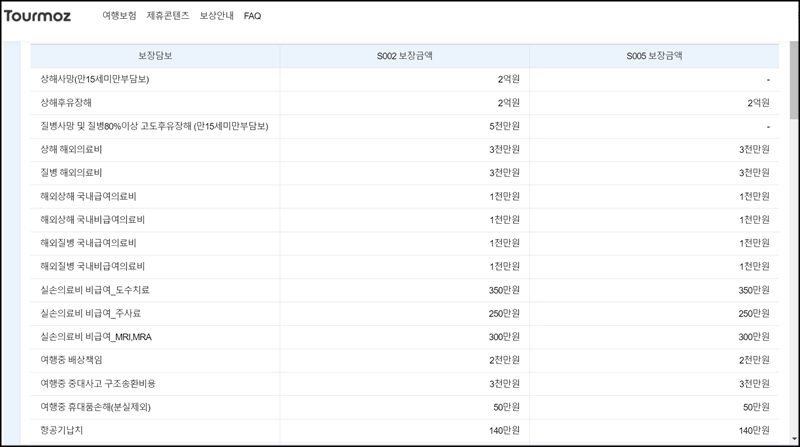Click S005 1천만원 for 해외질병 국내급여의료비
The width and height of the screenshot is (800, 447).
coord(754,243)
